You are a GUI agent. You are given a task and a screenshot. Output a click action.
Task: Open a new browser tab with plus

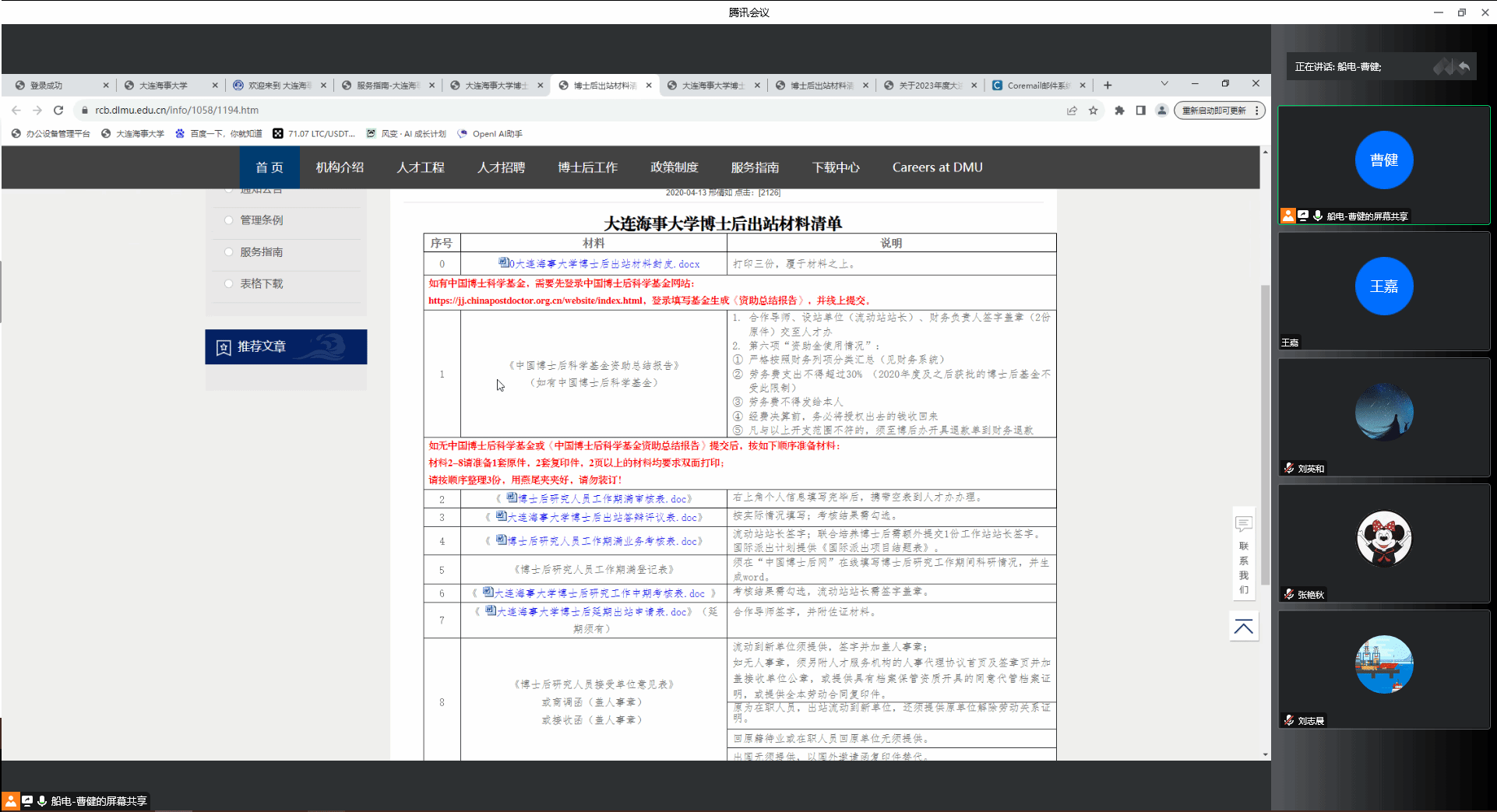[1108, 86]
